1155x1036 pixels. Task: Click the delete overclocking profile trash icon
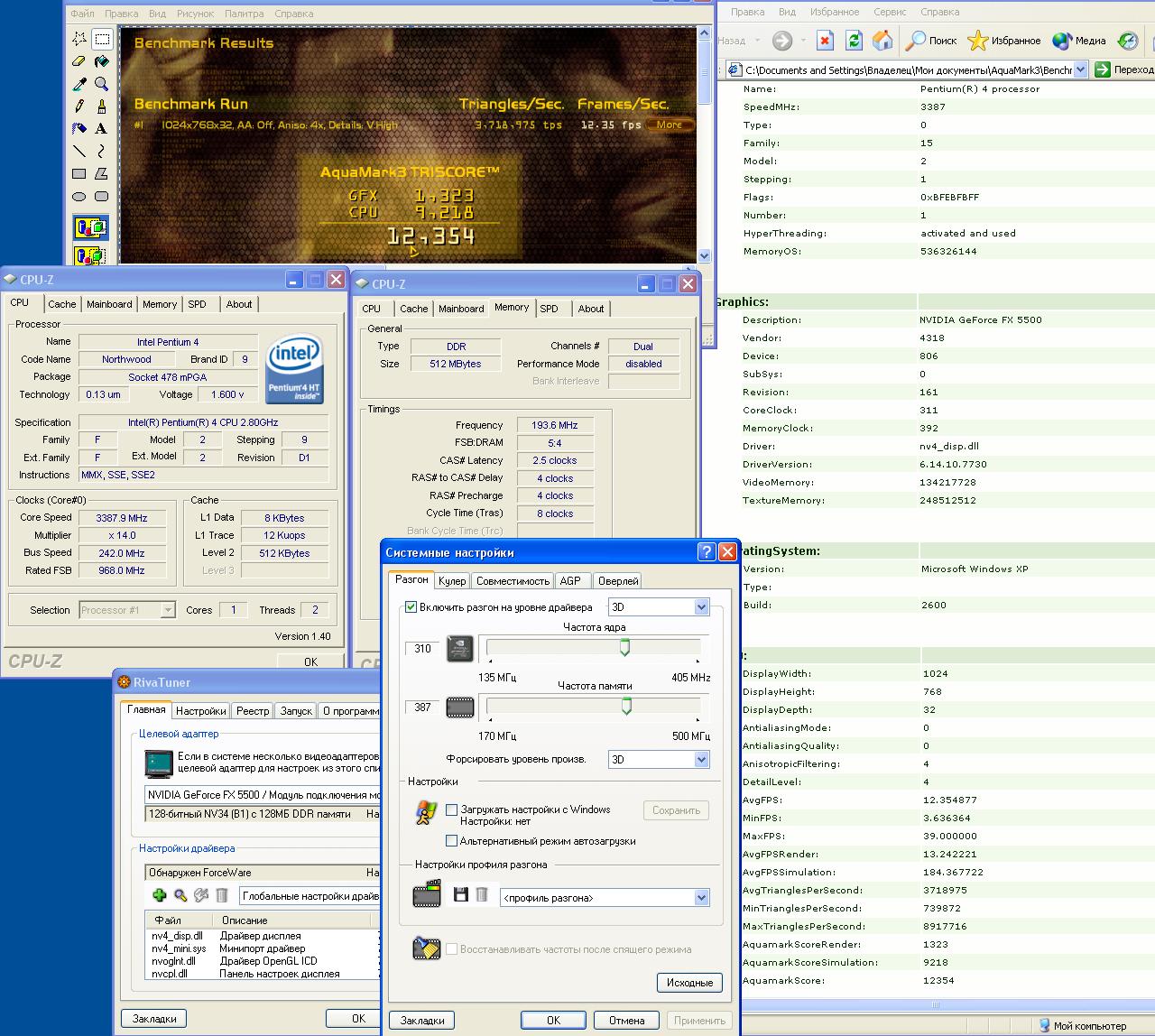coord(482,894)
